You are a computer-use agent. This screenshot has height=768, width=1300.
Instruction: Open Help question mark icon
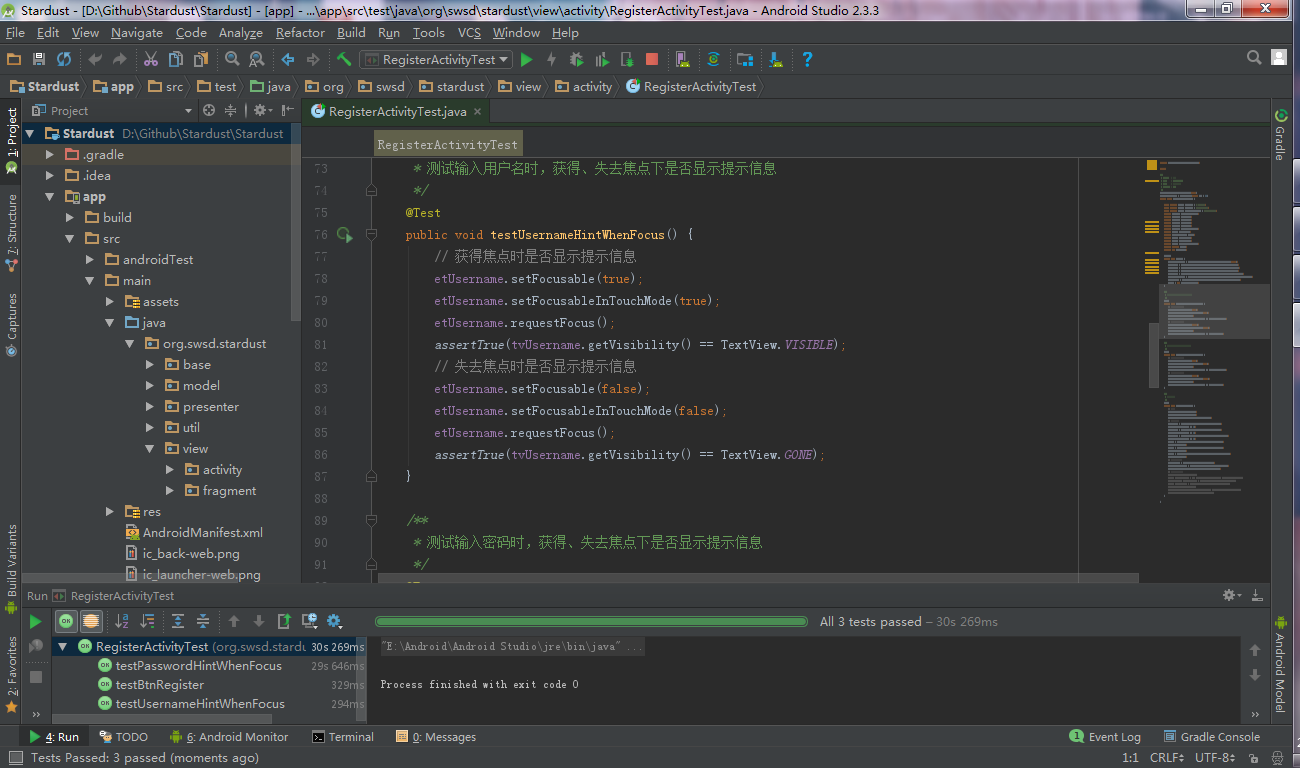[x=807, y=60]
